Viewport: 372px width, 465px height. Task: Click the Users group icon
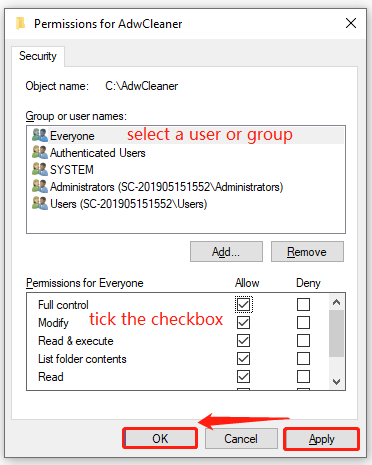[x=40, y=203]
